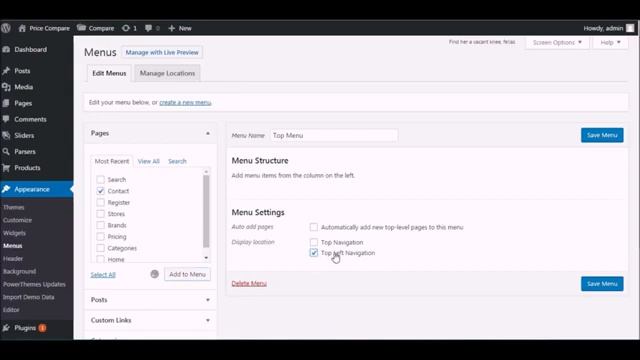Click the pages list scroll-up arrow
This screenshot has height=360, width=640.
206,172
